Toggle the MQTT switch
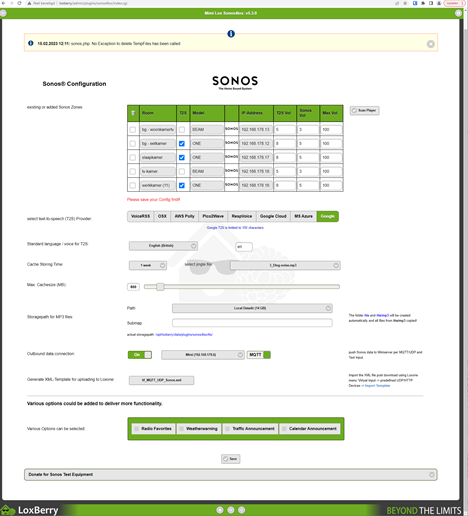Screen dimensions: 468x516 259,355
